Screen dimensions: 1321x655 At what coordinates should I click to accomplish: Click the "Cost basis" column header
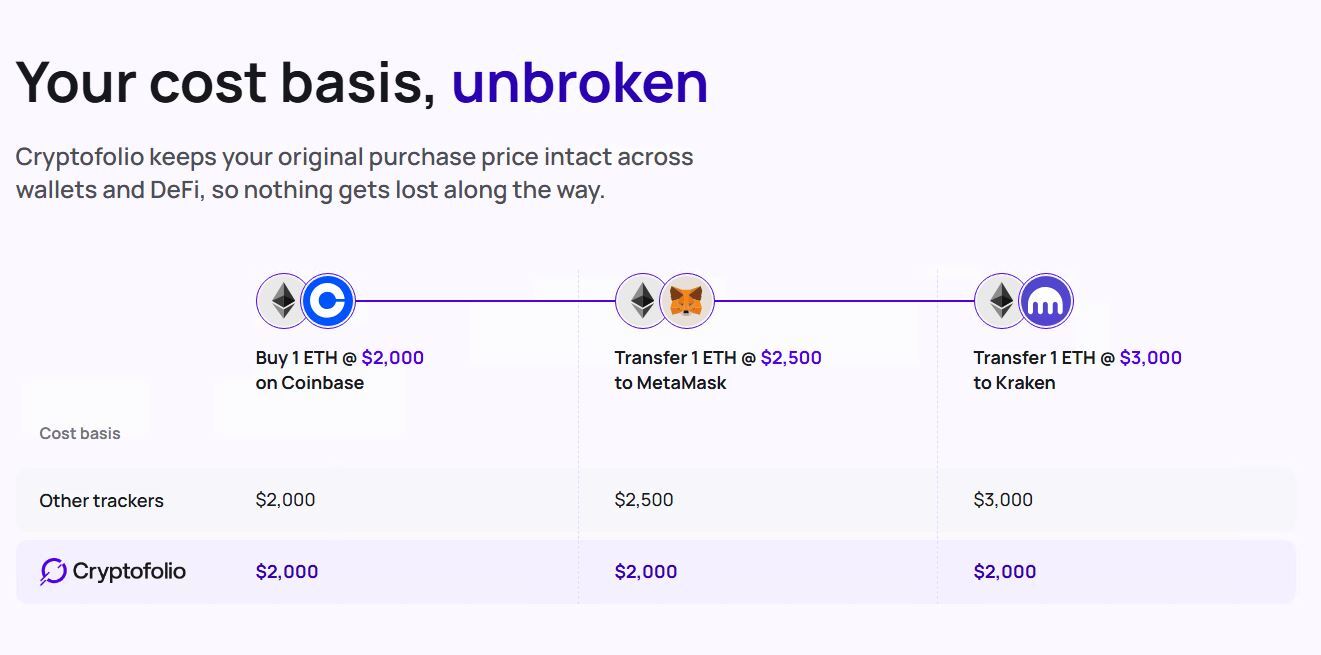pyautogui.click(x=80, y=434)
